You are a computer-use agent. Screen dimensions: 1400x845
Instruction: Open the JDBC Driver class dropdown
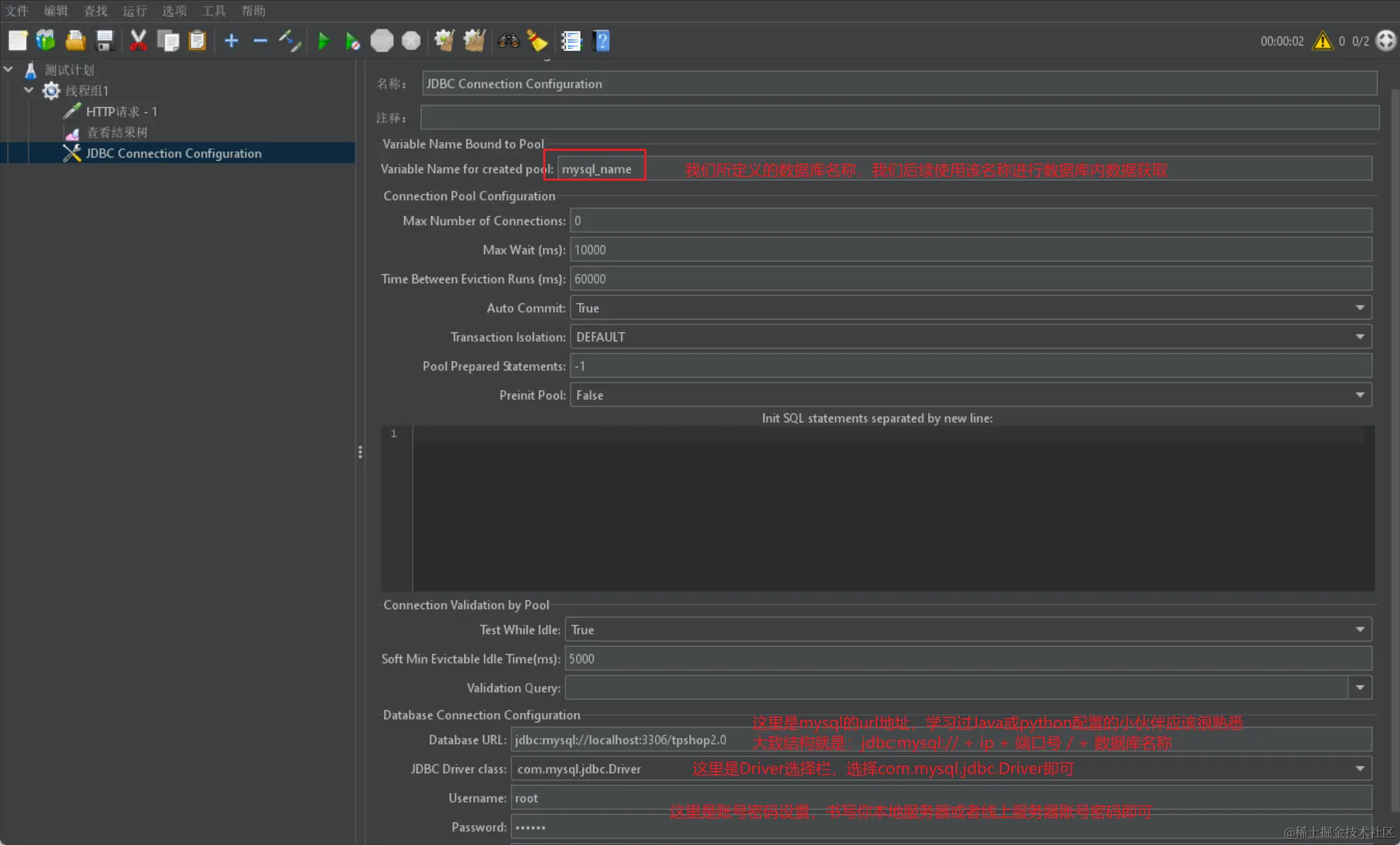coord(1359,769)
